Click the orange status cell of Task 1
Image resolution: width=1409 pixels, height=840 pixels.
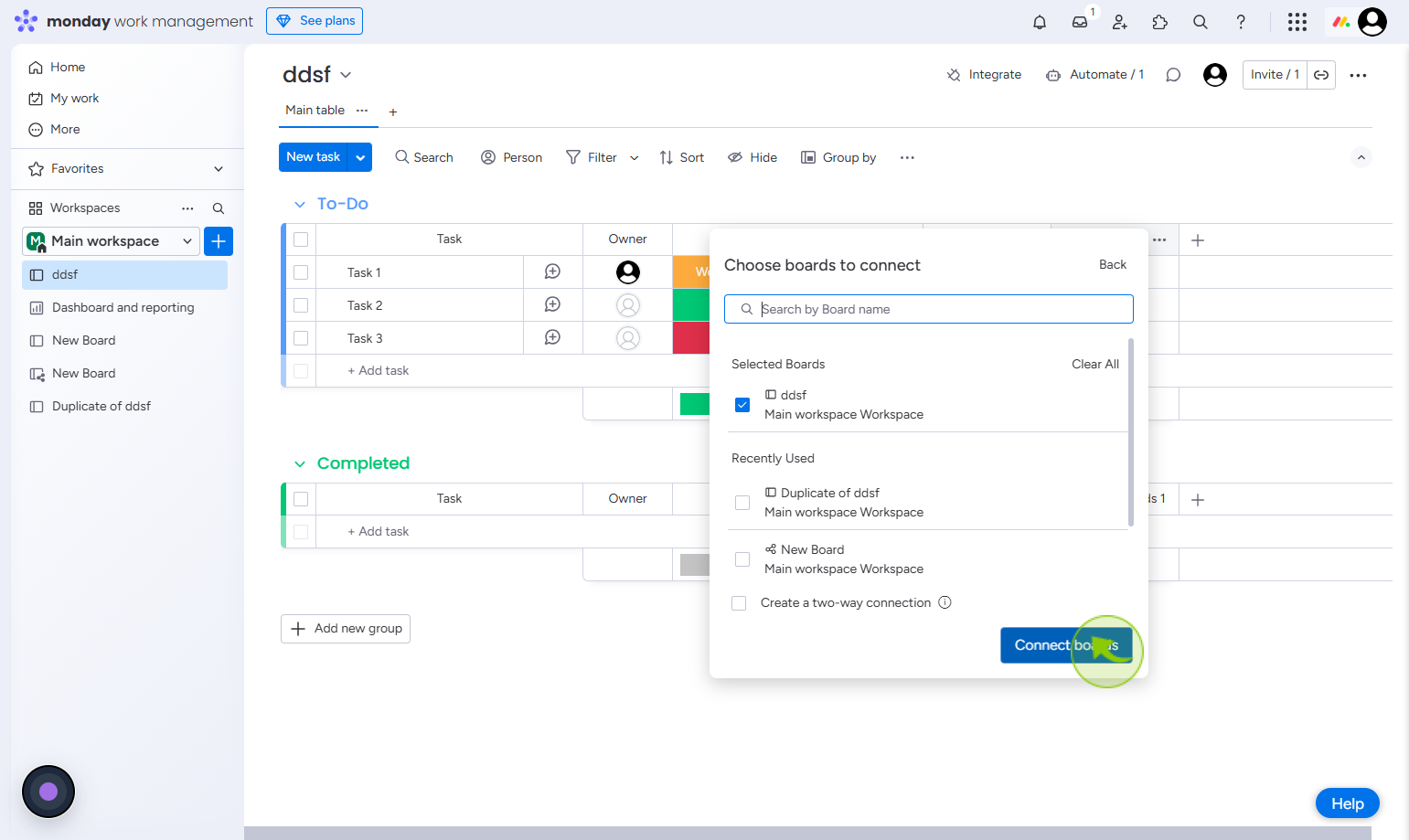691,272
